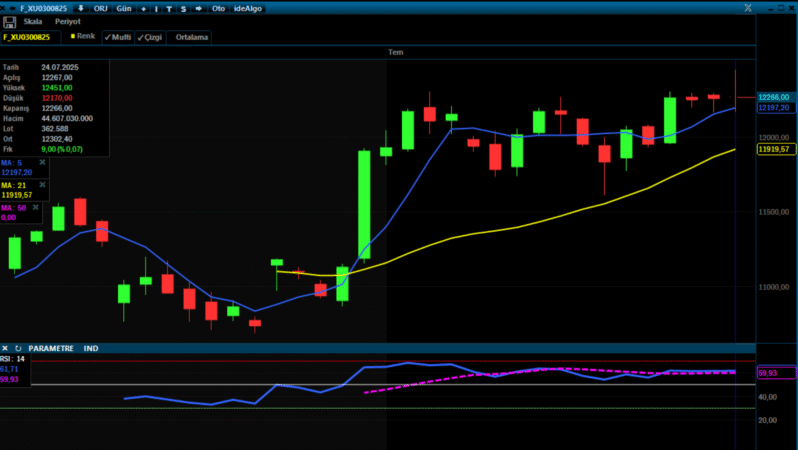Click the 20,00 RSI axis label
This screenshot has height=450, width=798.
click(x=767, y=420)
